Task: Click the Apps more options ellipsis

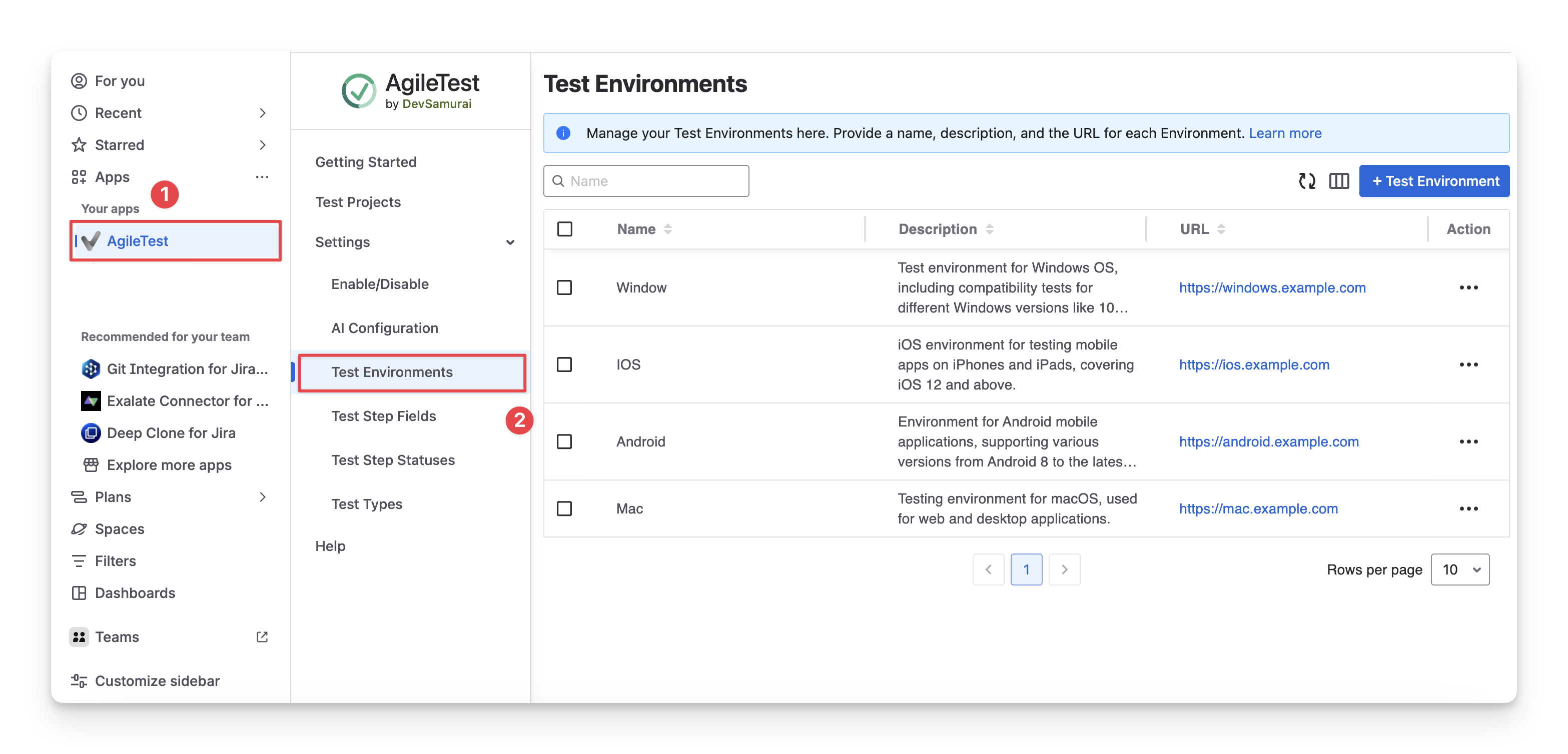Action: click(x=262, y=177)
